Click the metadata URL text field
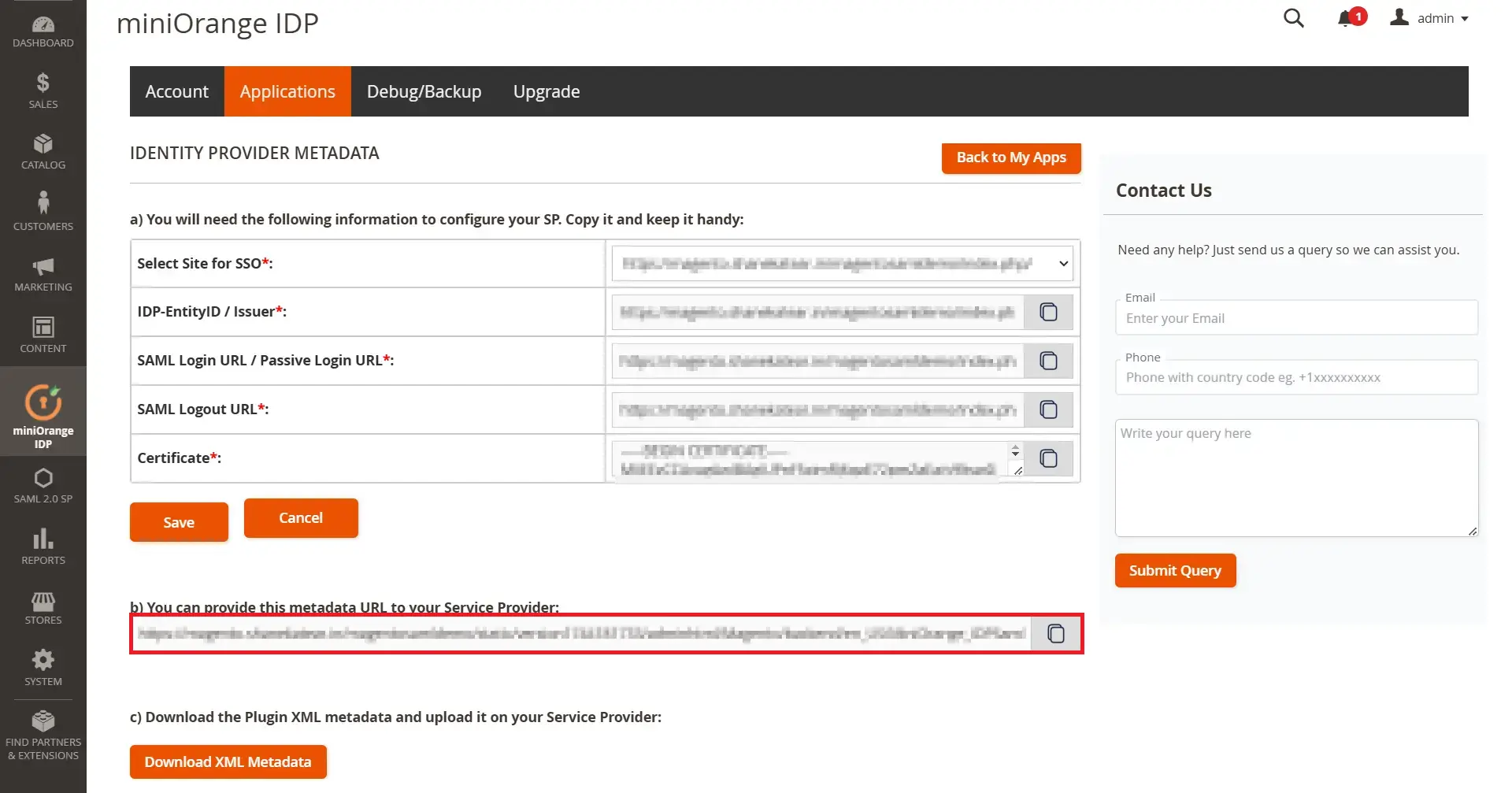The image size is (1512, 793). [582, 633]
